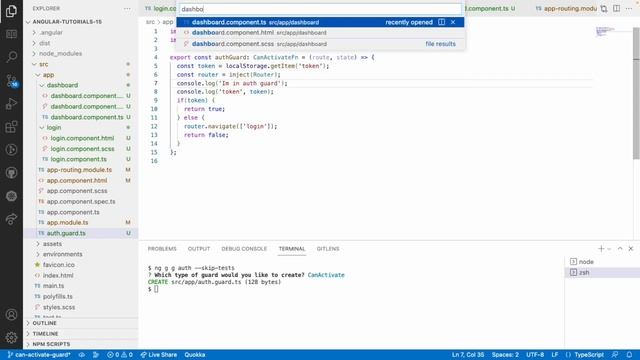Viewport: 640px width, 360px height.
Task: Open the Extensions view icon
Action: tap(11, 127)
